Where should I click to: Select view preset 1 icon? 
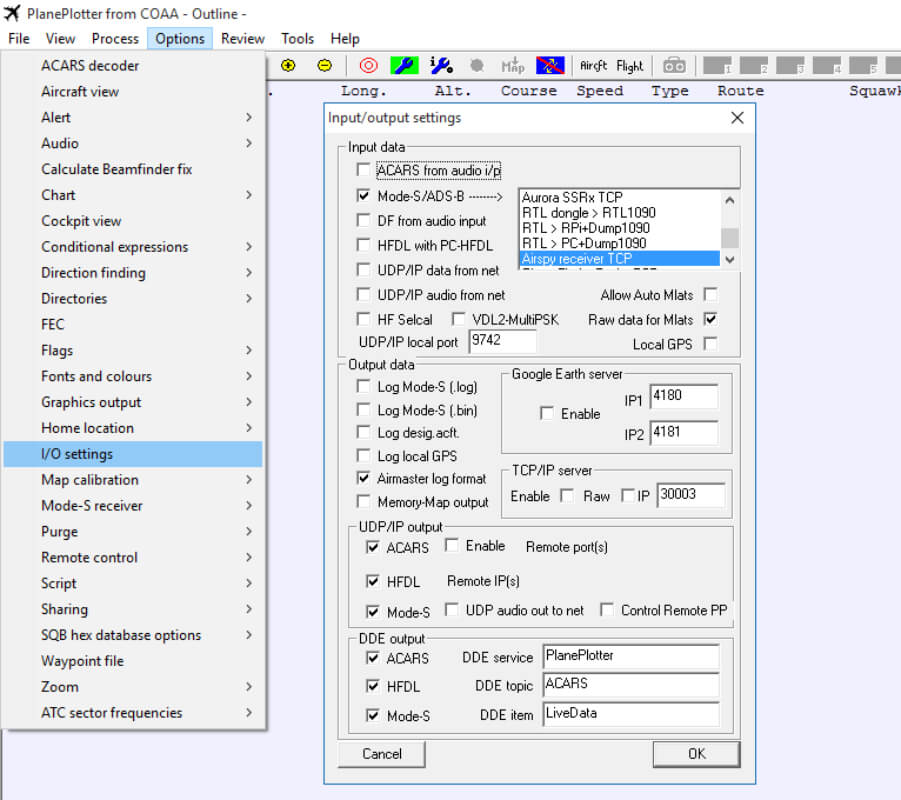point(717,66)
